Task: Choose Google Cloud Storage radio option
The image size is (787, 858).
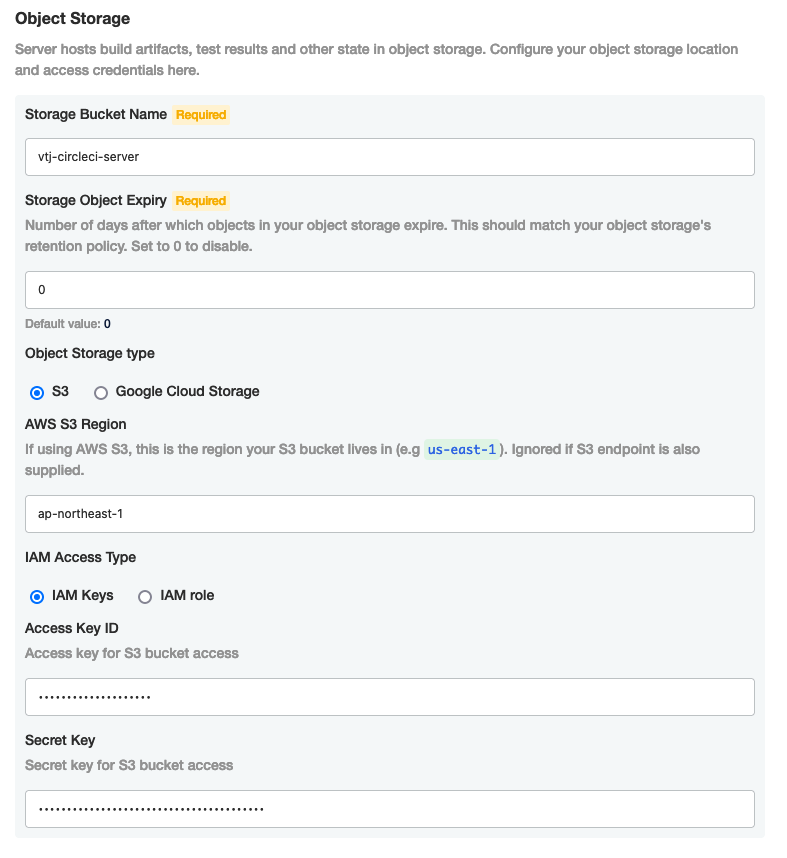Action: (101, 392)
